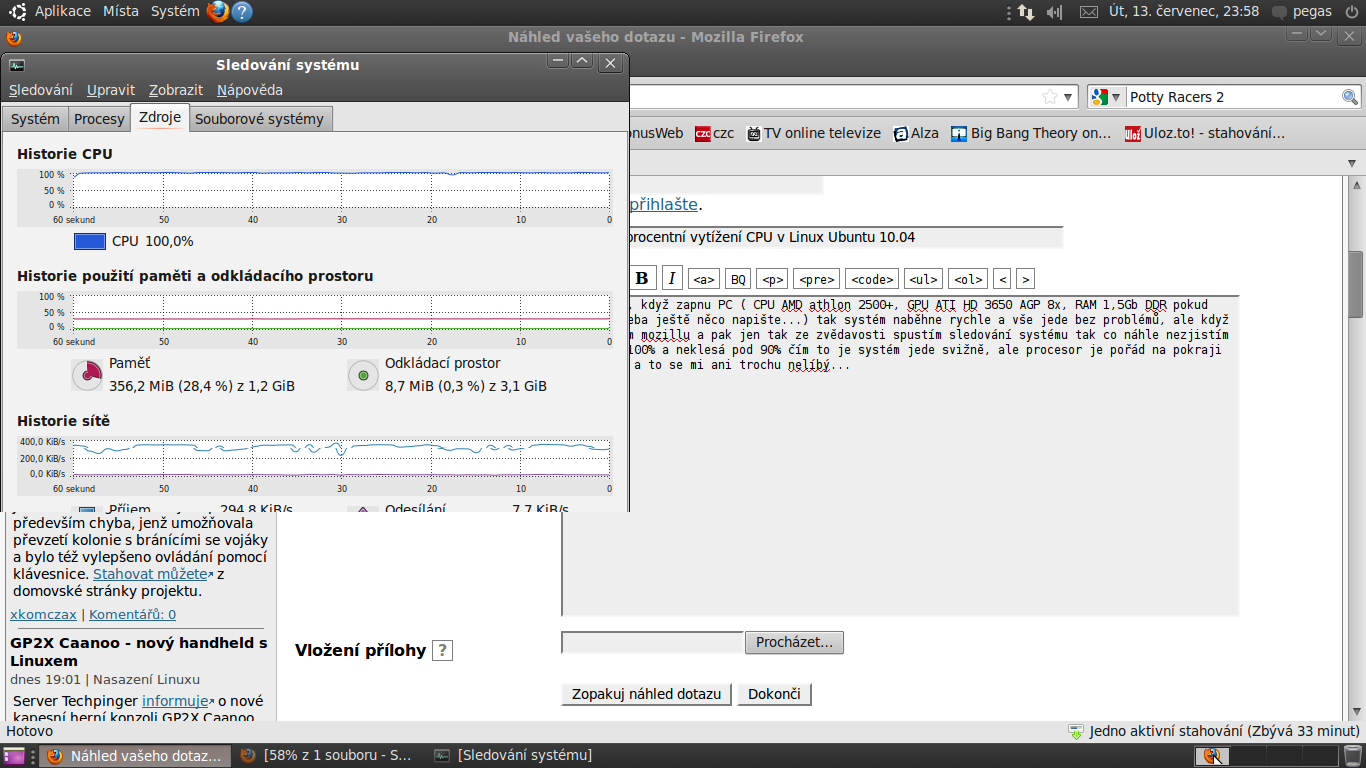Viewport: 1366px width, 768px height.
Task: Click the attachment file path field
Action: (x=652, y=642)
